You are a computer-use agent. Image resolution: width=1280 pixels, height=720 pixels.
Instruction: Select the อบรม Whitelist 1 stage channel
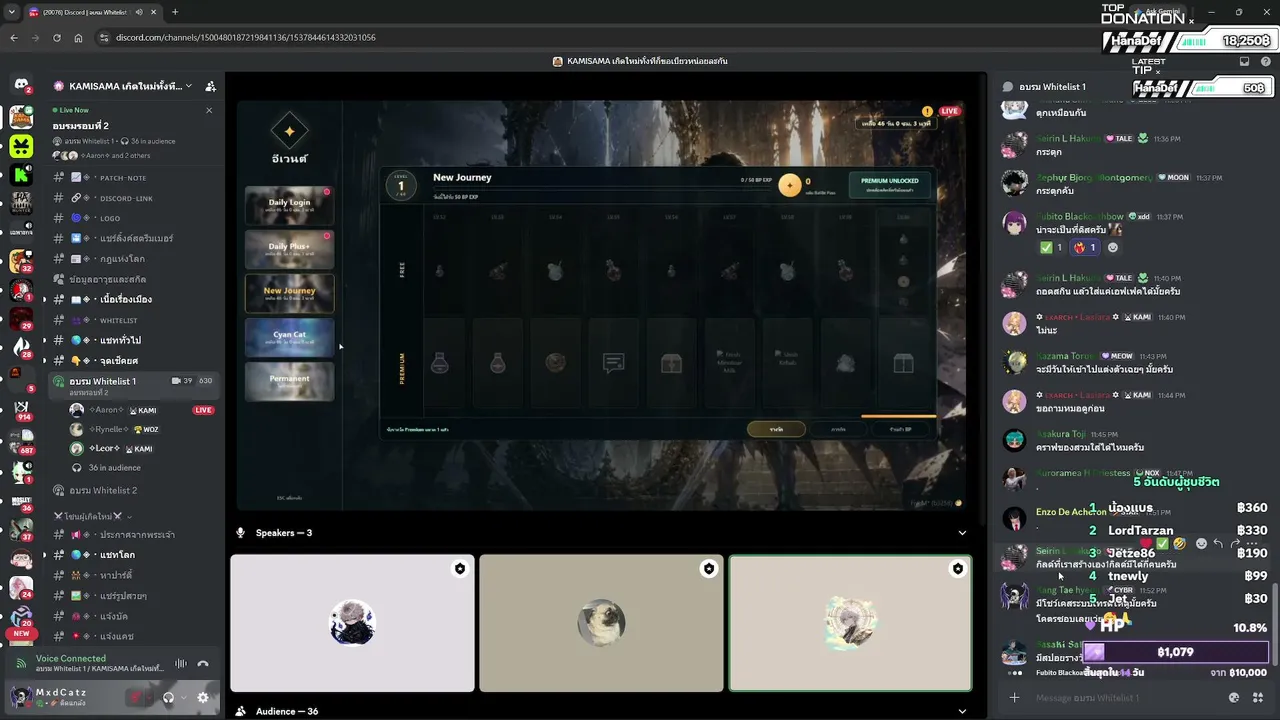pos(135,385)
